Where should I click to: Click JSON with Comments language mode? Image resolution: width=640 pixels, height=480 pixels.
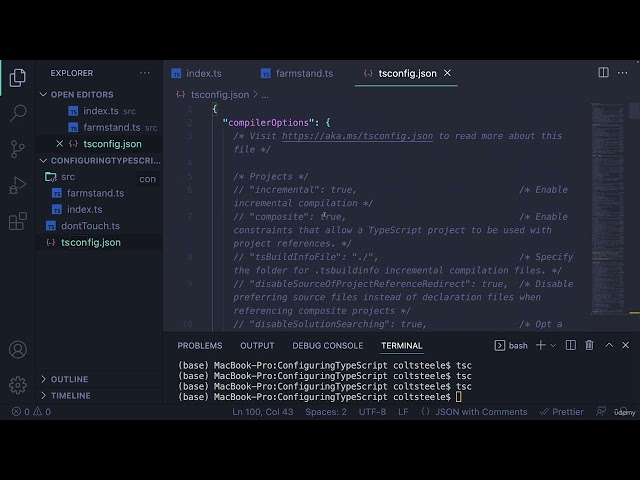(481, 411)
